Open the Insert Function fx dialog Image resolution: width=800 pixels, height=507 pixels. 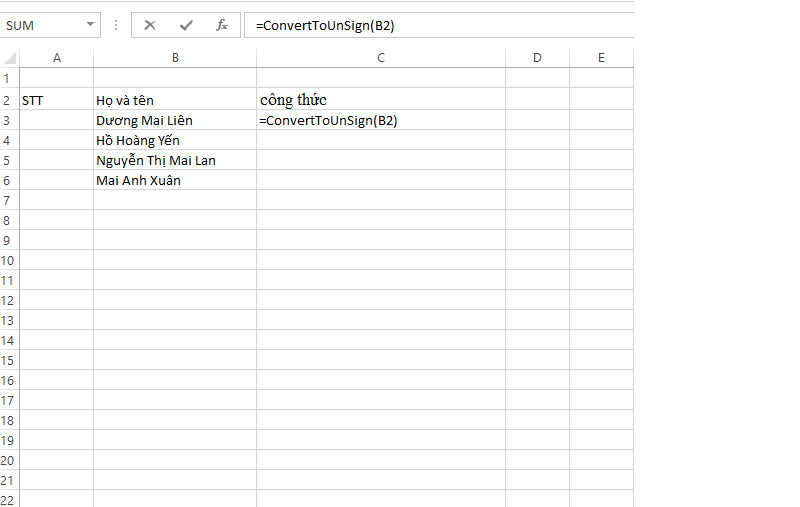(222, 26)
